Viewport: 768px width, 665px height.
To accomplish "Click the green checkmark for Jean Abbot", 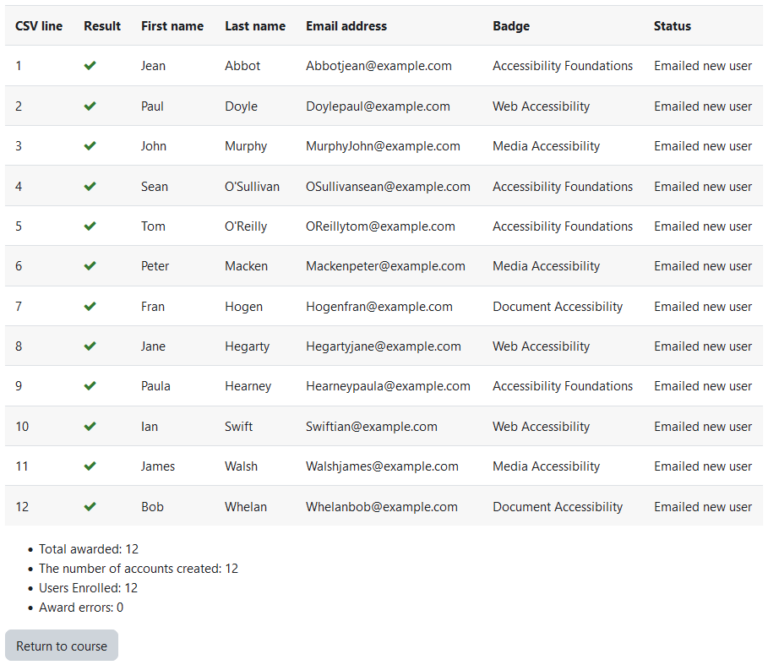I will click(x=90, y=66).
